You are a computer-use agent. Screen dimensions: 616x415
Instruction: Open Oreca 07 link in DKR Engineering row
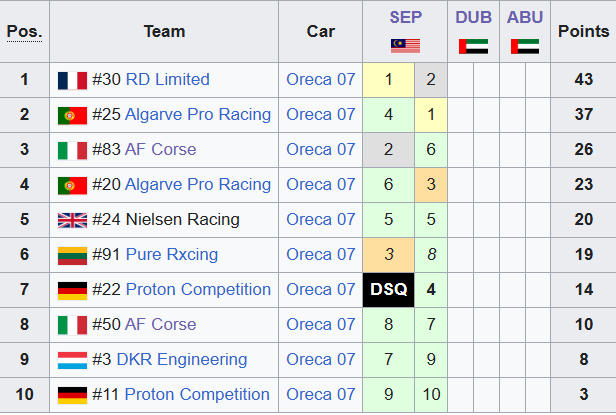321,359
